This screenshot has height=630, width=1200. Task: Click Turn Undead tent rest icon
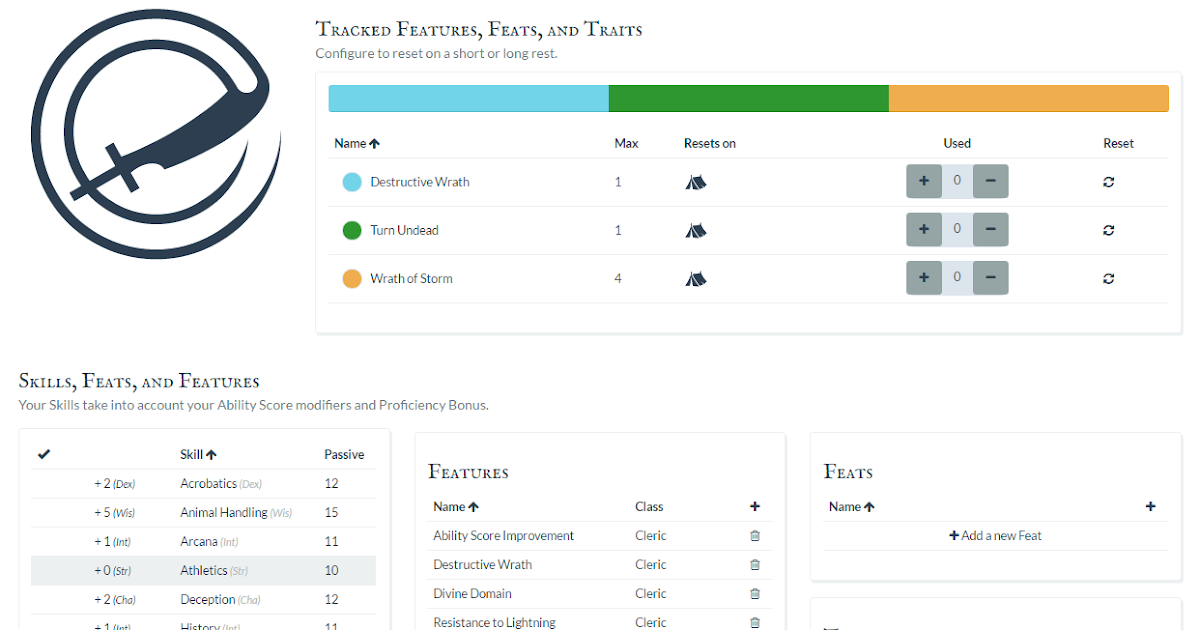point(696,230)
